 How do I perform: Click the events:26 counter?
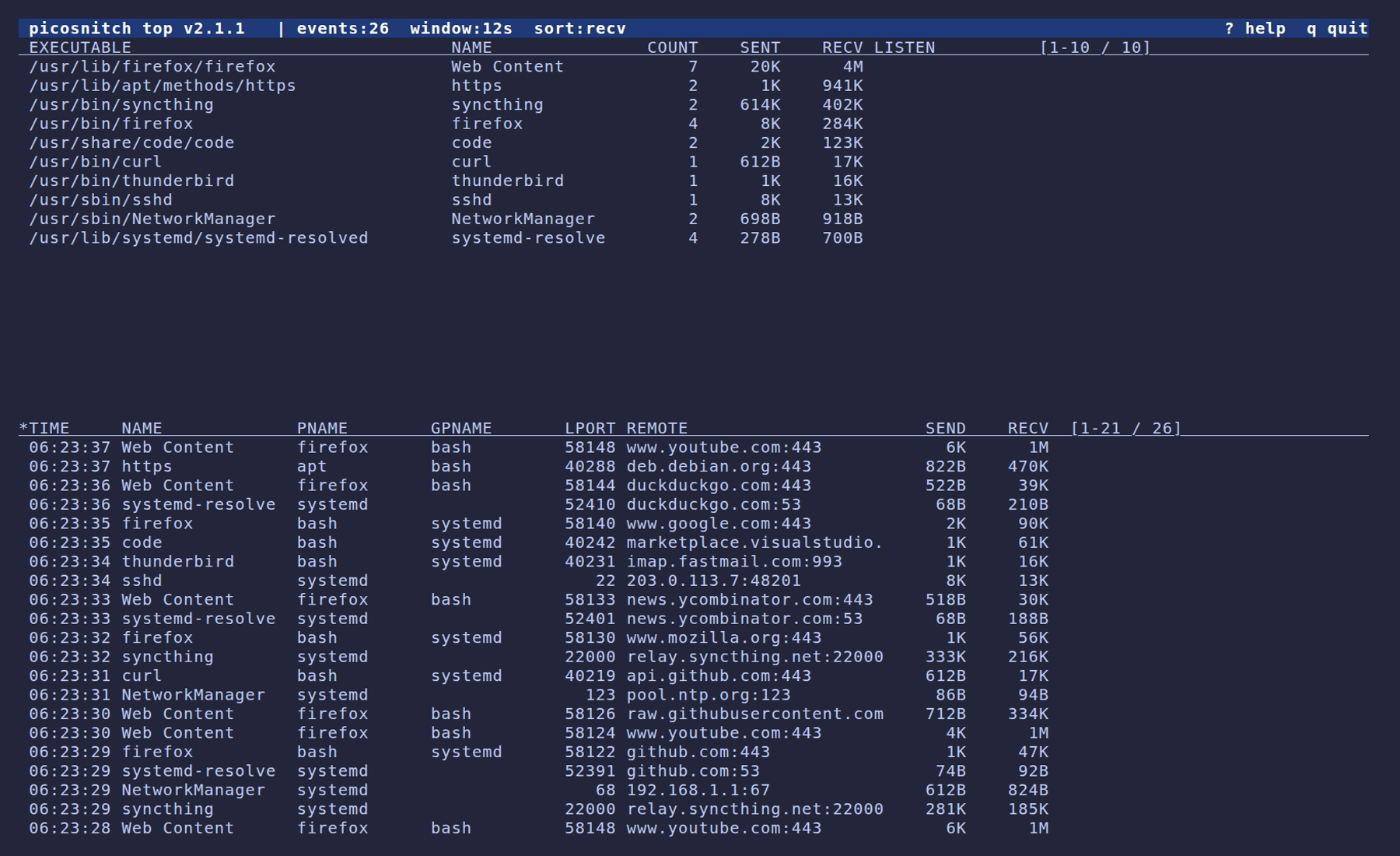point(343,29)
